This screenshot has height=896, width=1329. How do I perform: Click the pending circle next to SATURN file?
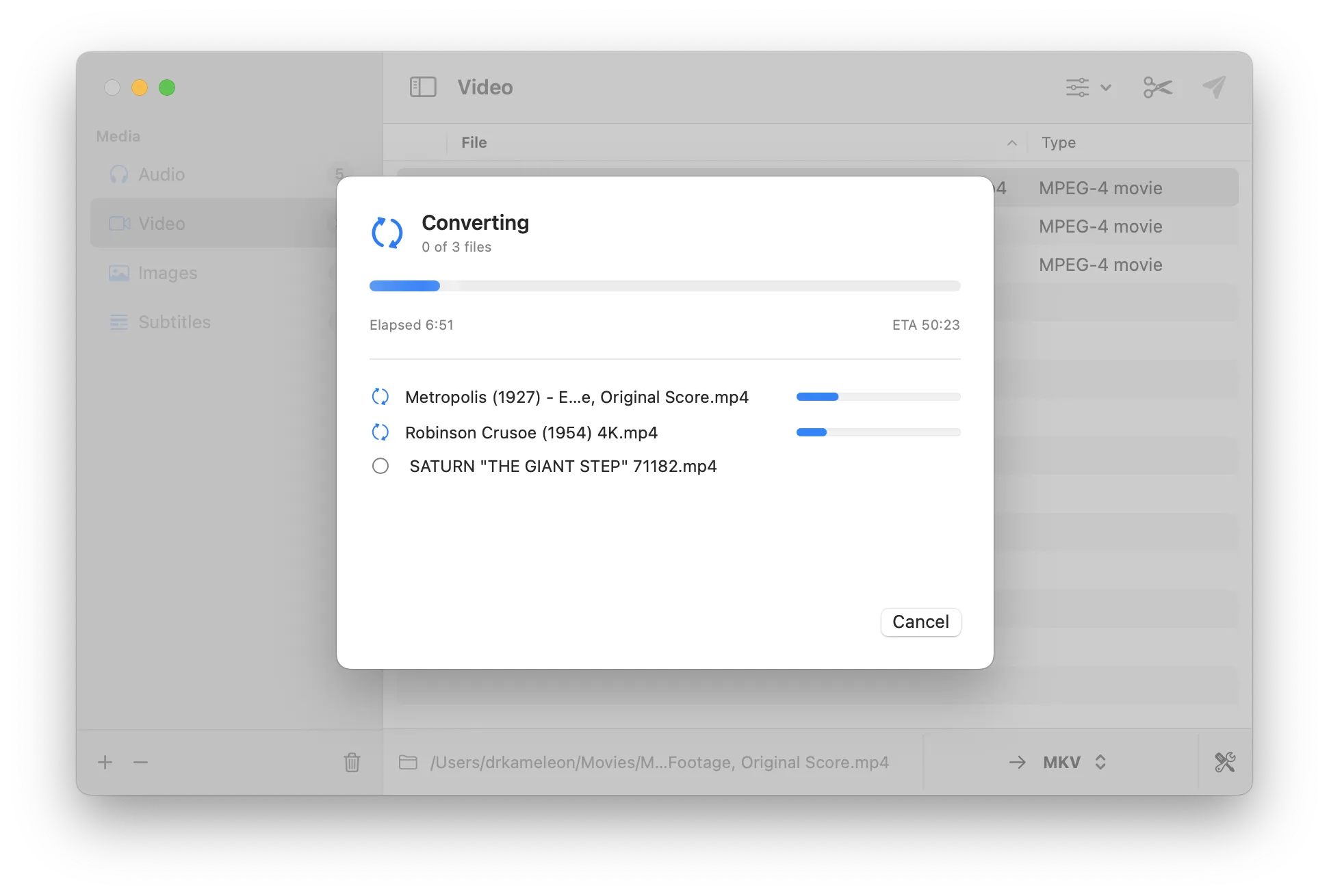(380, 466)
